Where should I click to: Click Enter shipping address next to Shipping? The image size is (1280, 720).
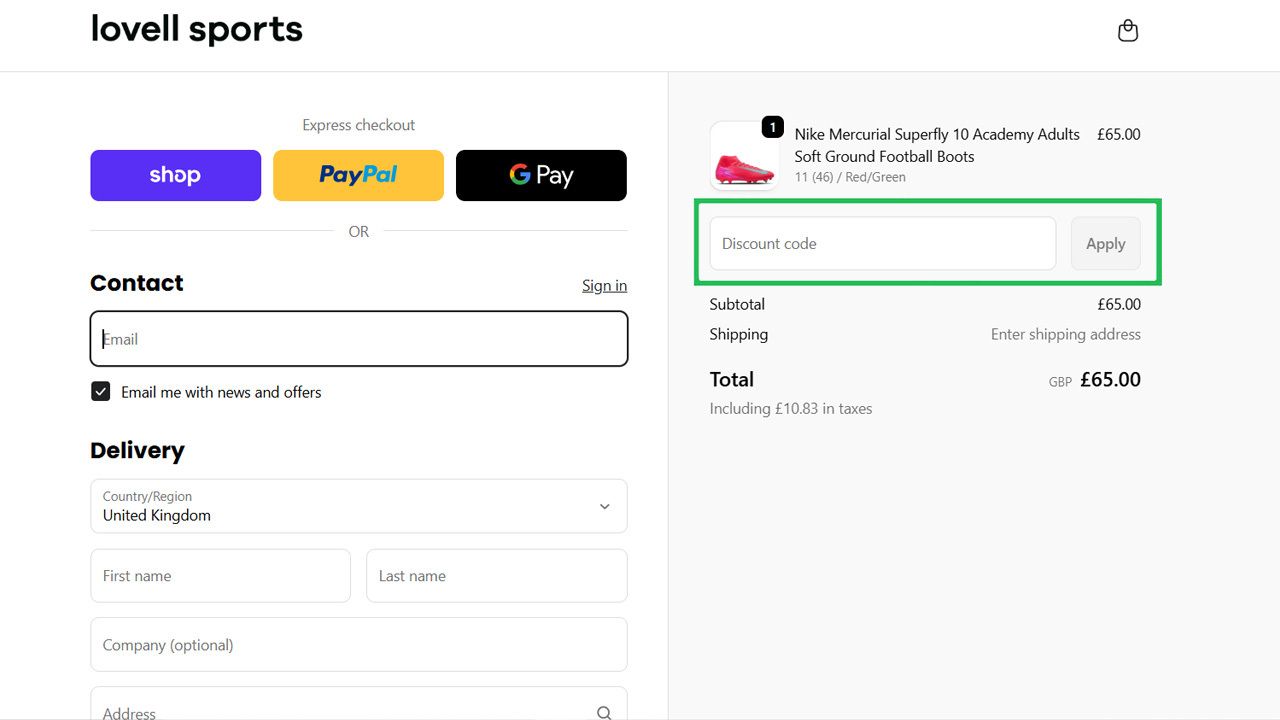1065,334
